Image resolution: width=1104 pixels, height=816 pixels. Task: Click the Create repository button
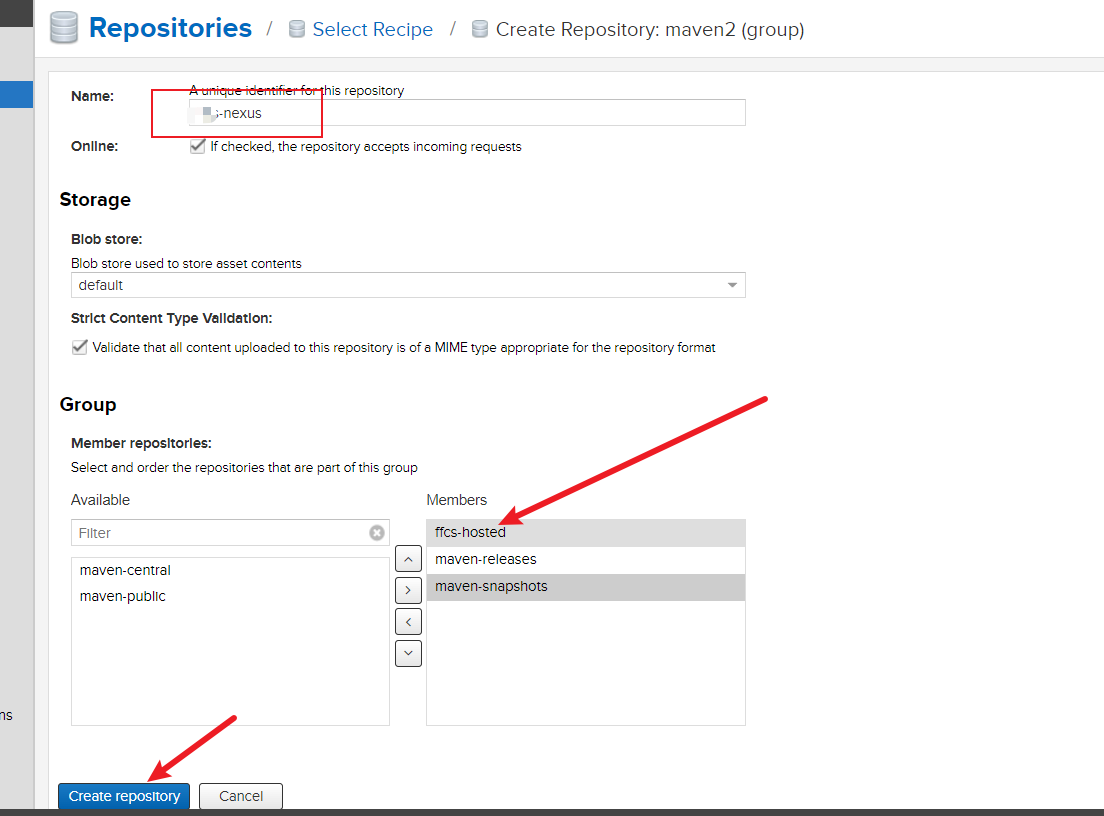(x=124, y=796)
